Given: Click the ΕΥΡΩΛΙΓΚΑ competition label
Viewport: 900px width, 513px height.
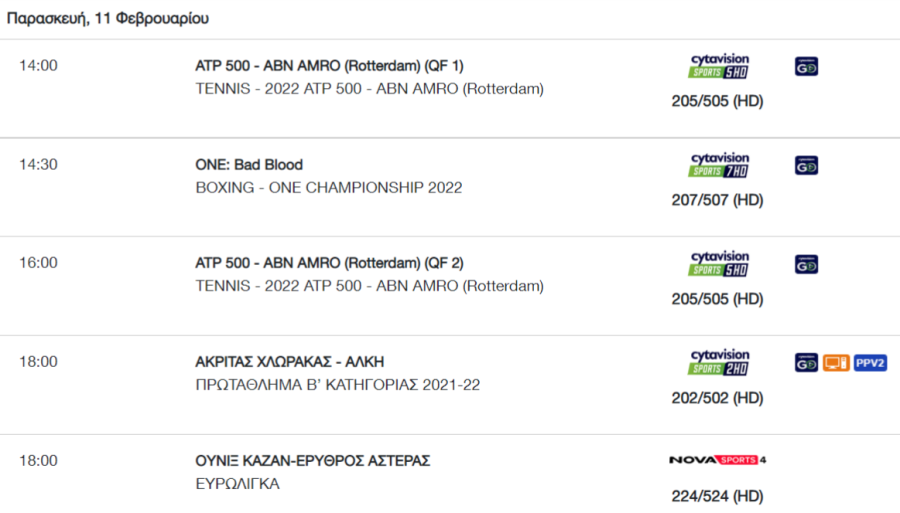Looking at the screenshot, I should 238,484.
